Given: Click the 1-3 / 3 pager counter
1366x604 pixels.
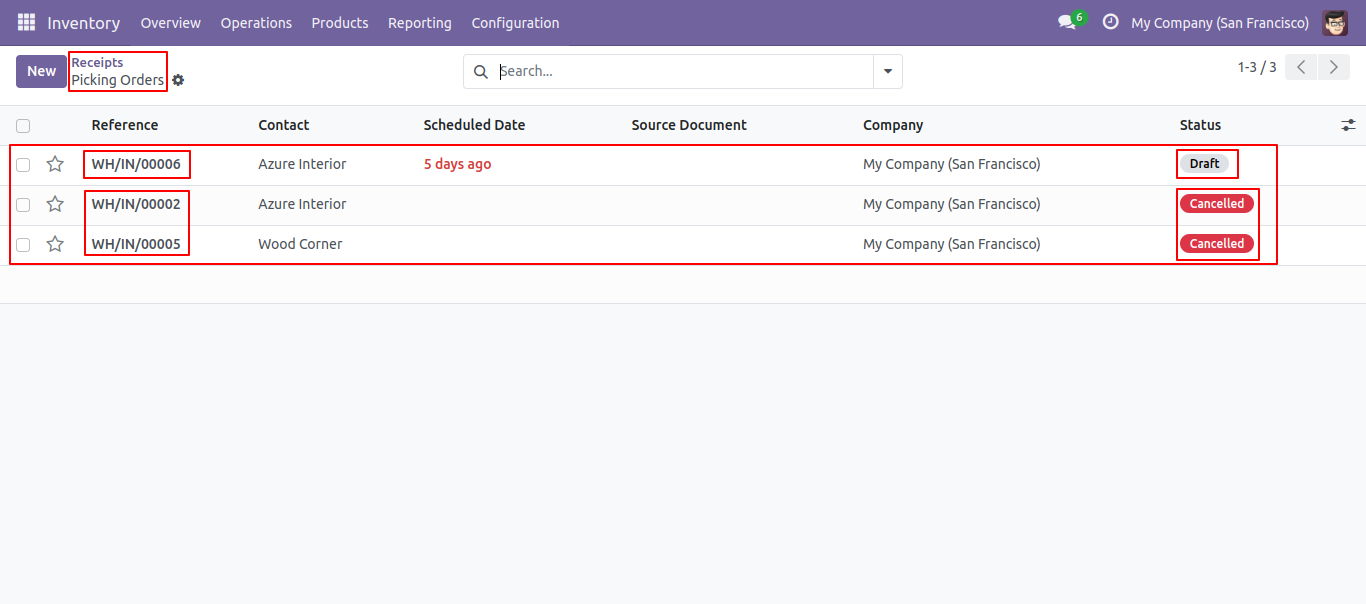Looking at the screenshot, I should point(1257,67).
